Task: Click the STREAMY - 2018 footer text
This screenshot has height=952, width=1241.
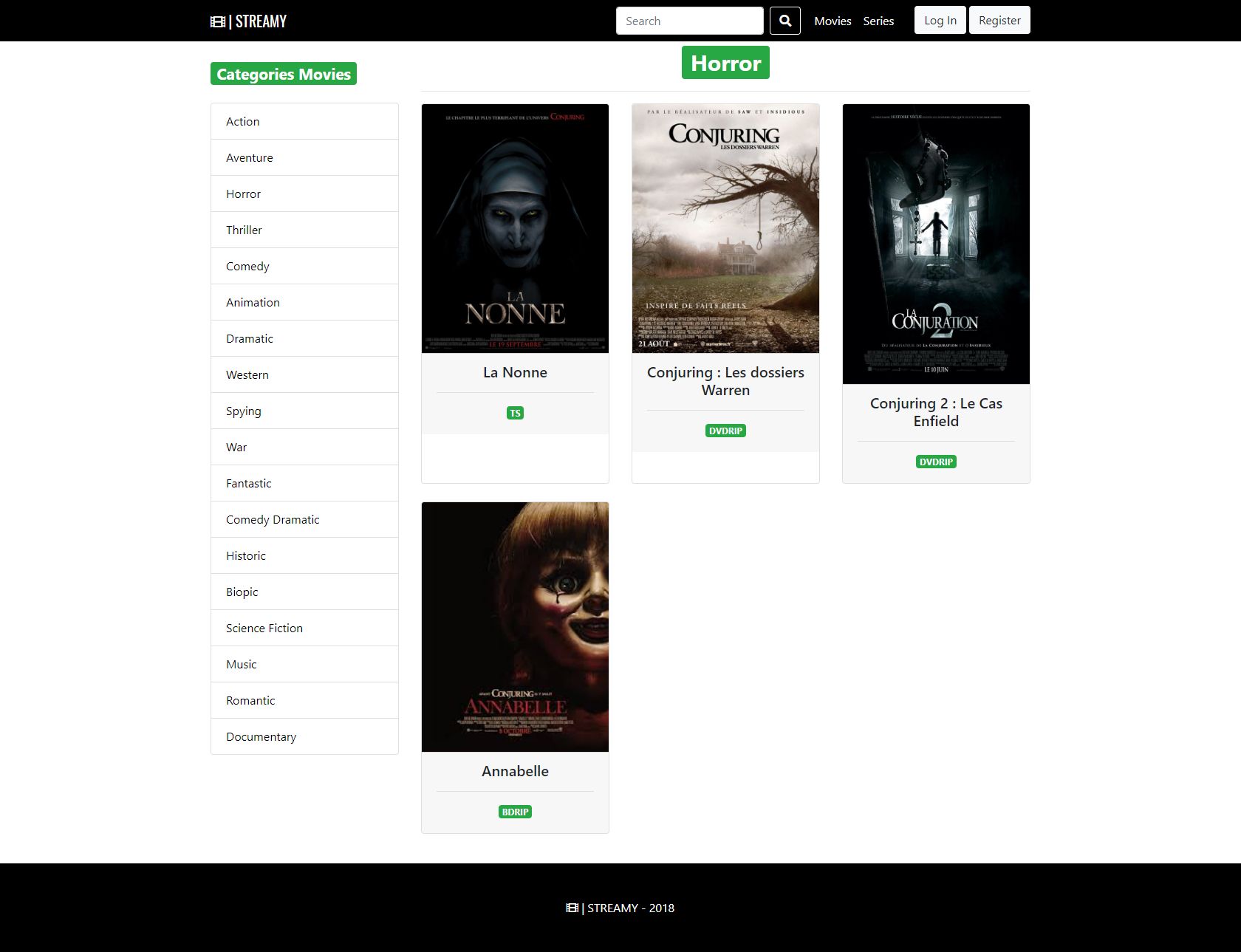Action: [631, 908]
